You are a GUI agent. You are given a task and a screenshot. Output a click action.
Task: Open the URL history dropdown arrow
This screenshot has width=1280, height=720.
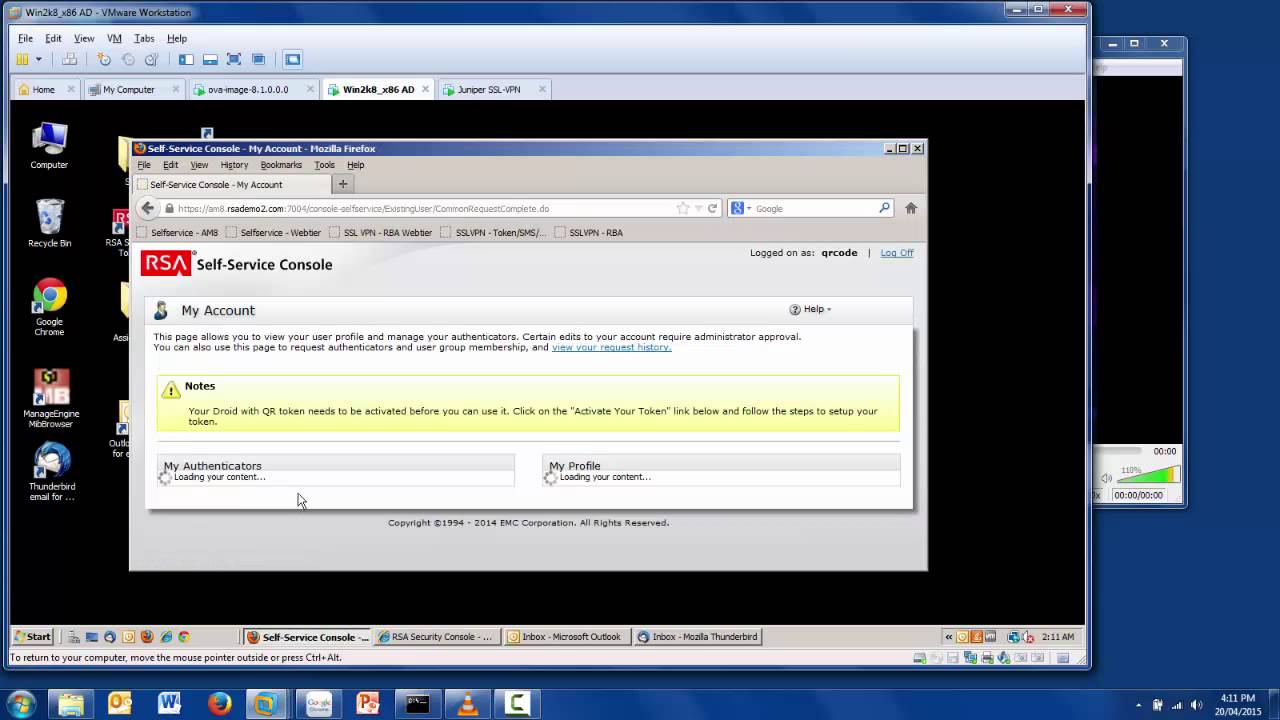point(699,208)
